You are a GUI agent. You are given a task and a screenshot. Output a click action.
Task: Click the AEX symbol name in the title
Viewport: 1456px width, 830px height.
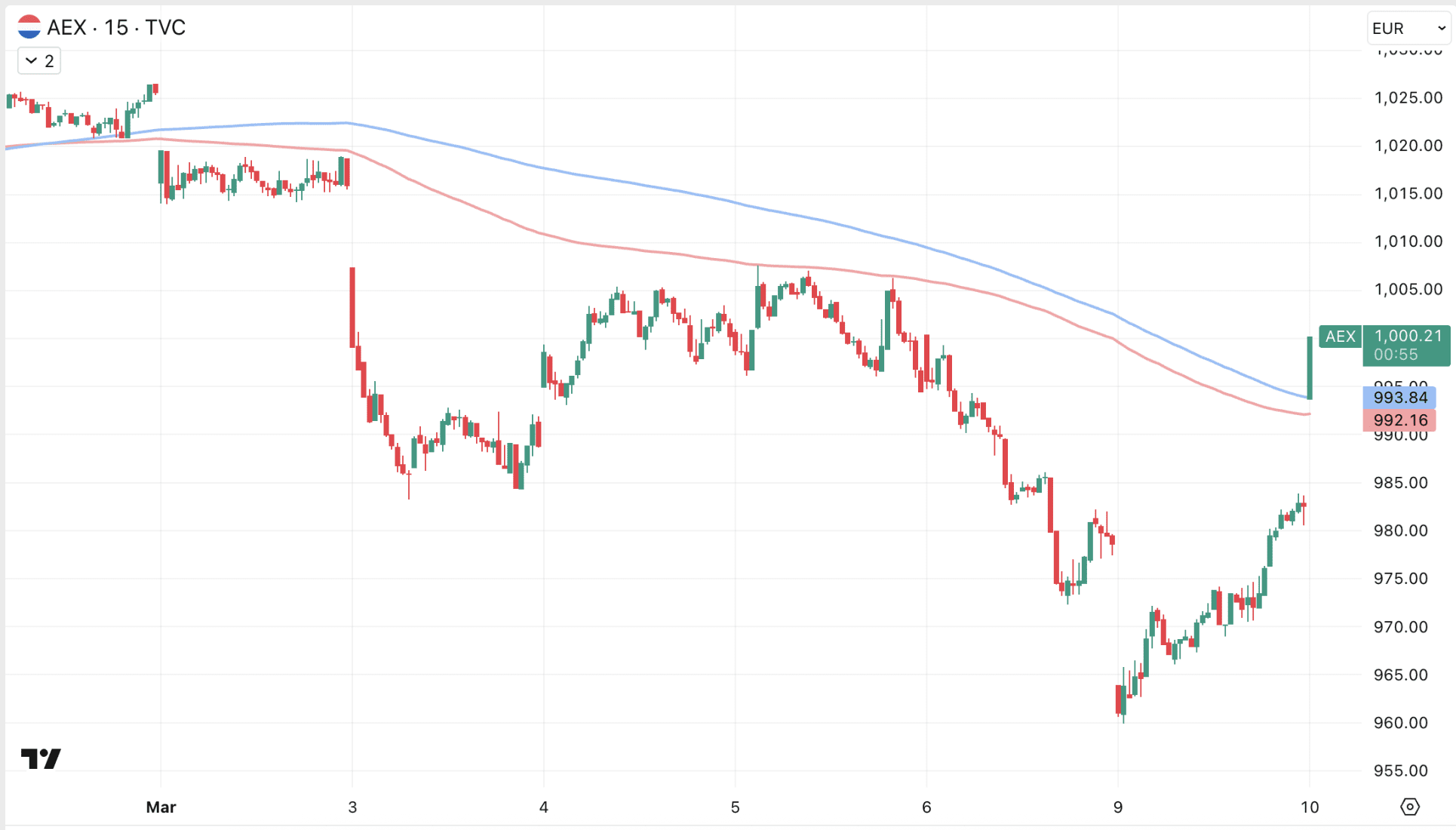coord(66,27)
